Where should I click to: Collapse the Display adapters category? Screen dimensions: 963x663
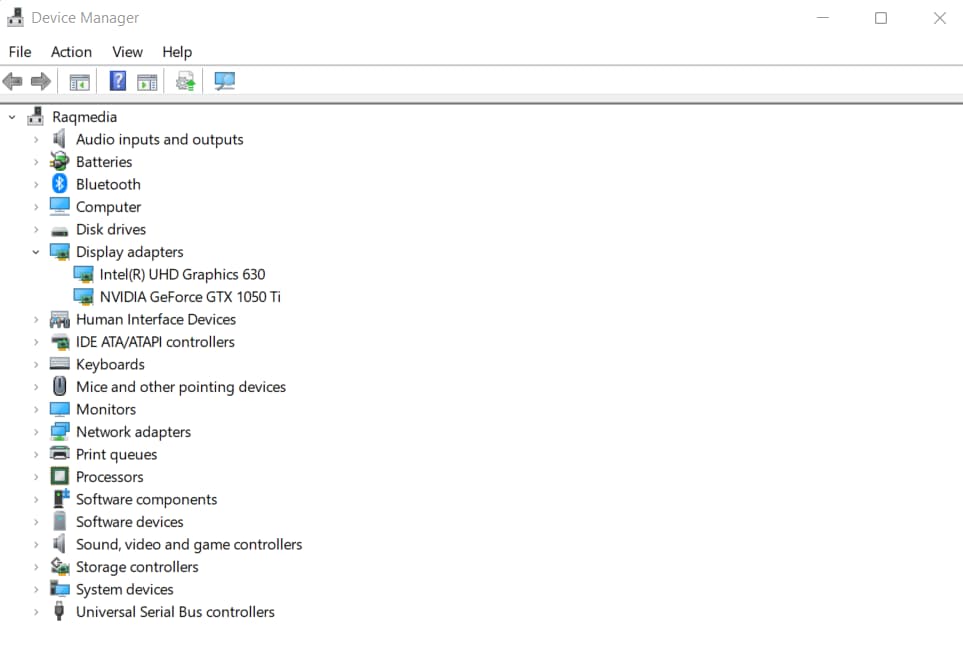(36, 252)
